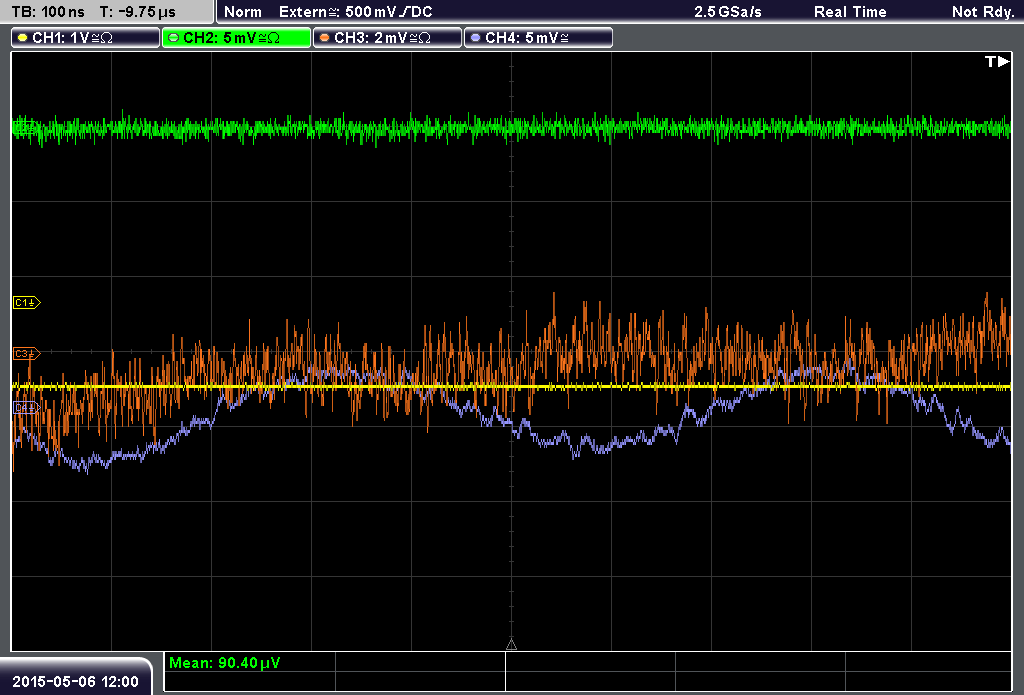Click the Mean: 90.40 µV measurement result
Viewport: 1024px width, 695px height.
tap(225, 663)
